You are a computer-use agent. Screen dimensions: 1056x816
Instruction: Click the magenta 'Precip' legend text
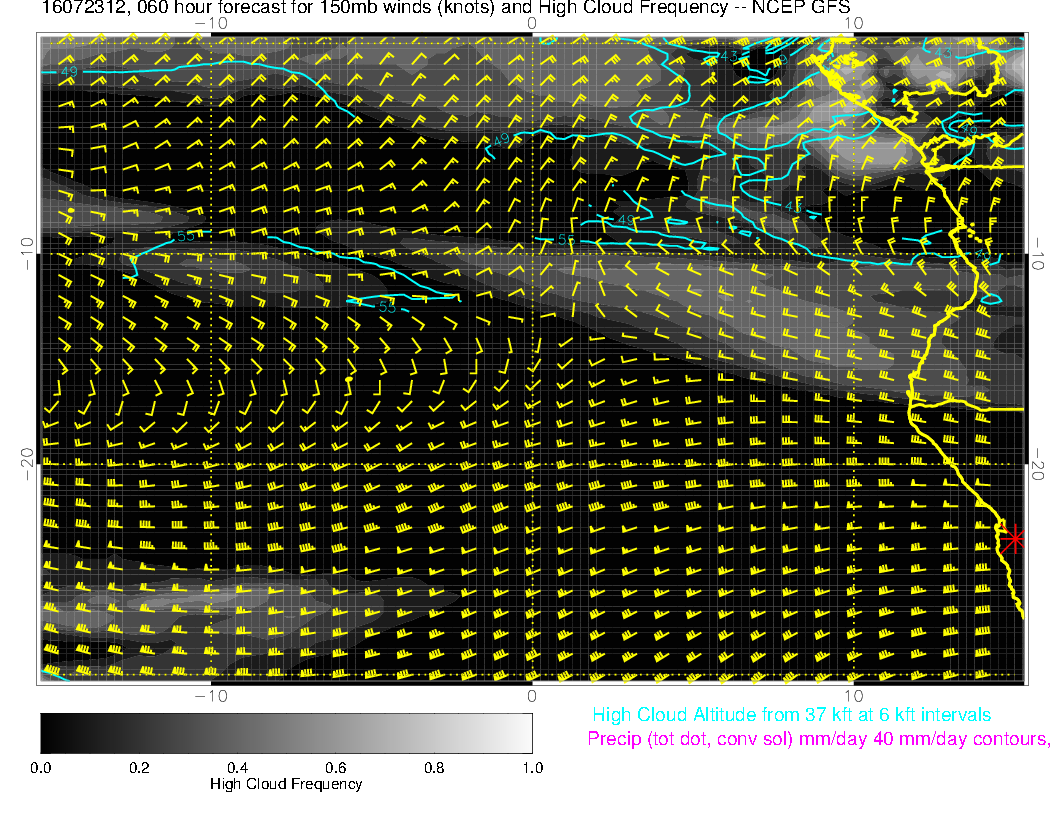pyautogui.click(x=818, y=740)
